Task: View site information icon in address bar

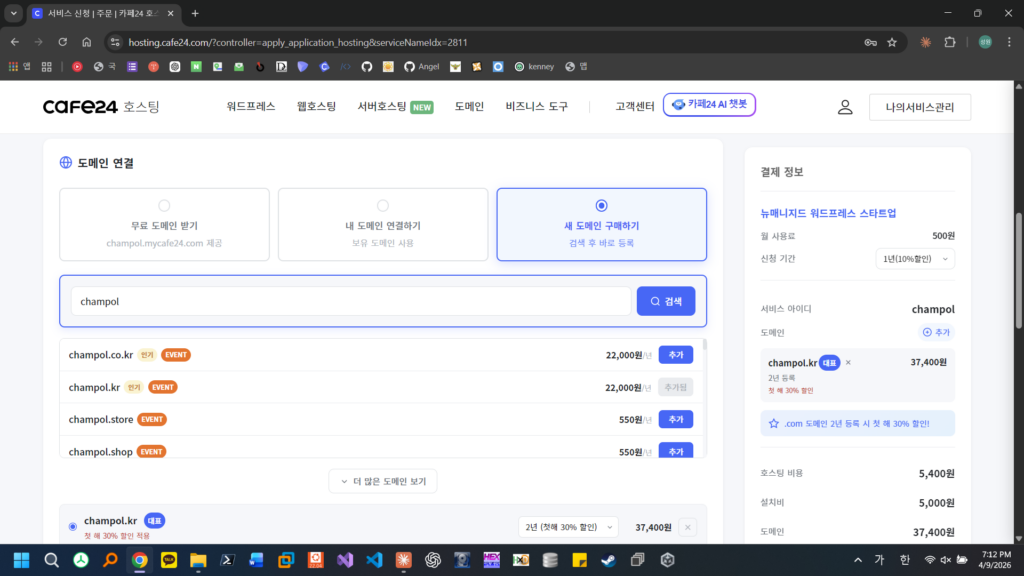Action: coord(115,42)
